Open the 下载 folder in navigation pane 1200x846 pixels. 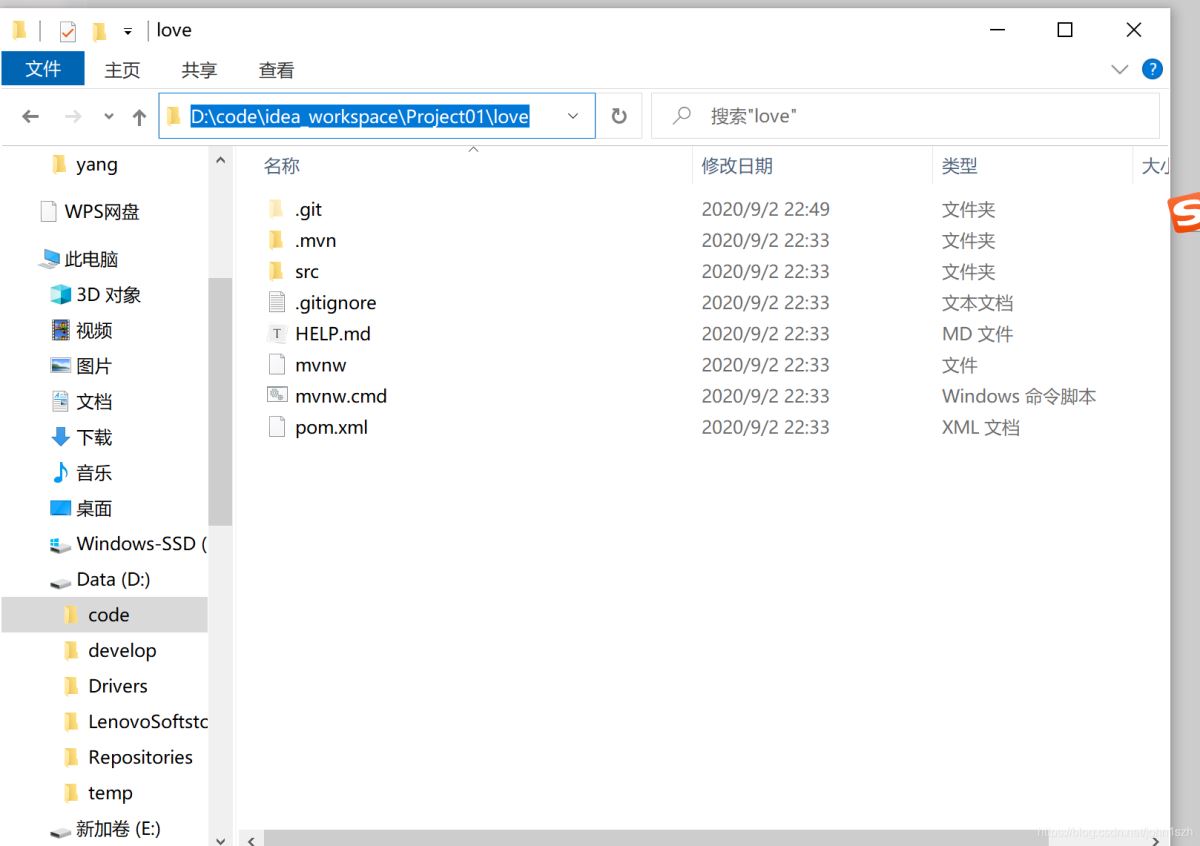[x=93, y=437]
